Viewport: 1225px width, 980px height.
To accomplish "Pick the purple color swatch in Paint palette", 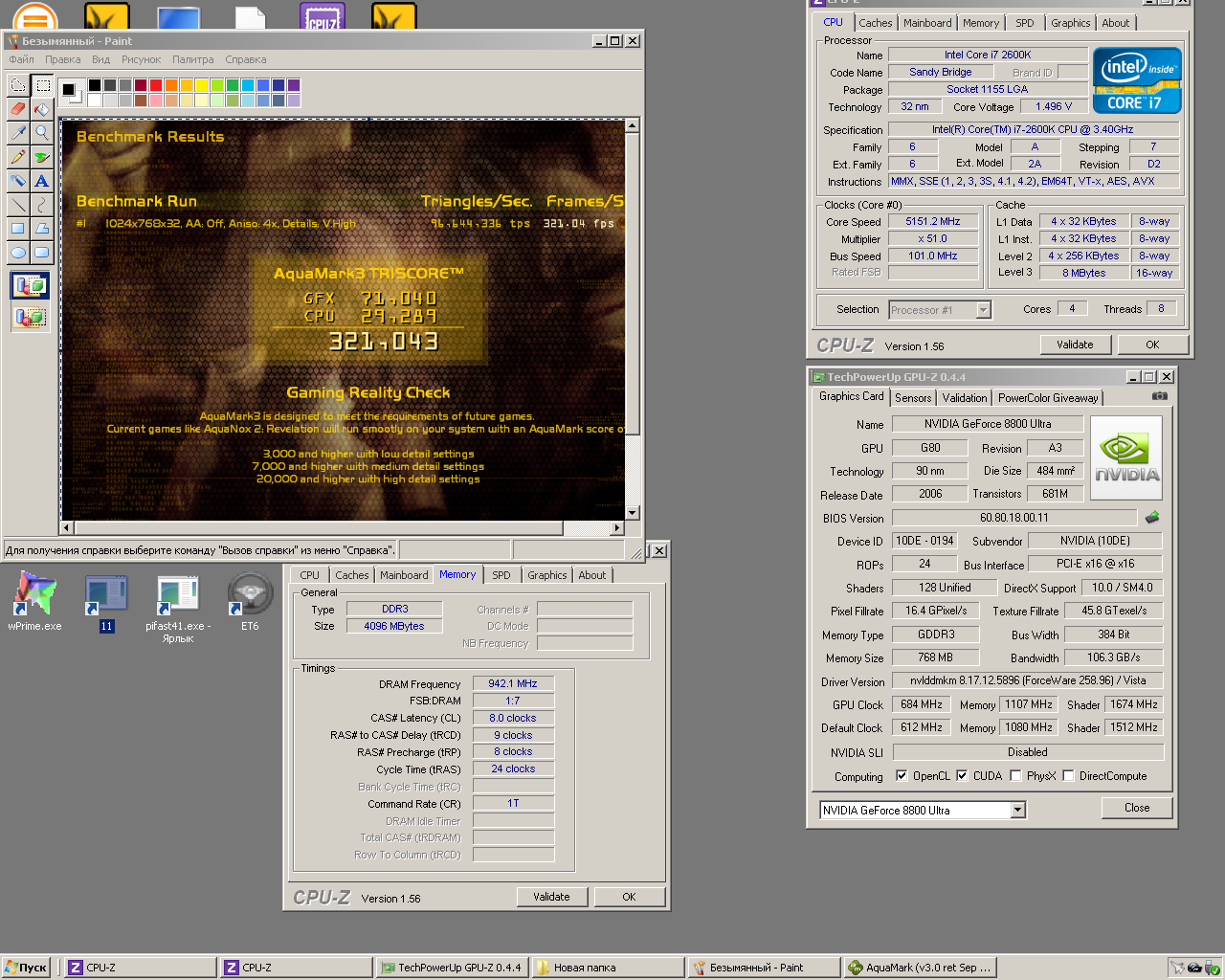I will (294, 85).
